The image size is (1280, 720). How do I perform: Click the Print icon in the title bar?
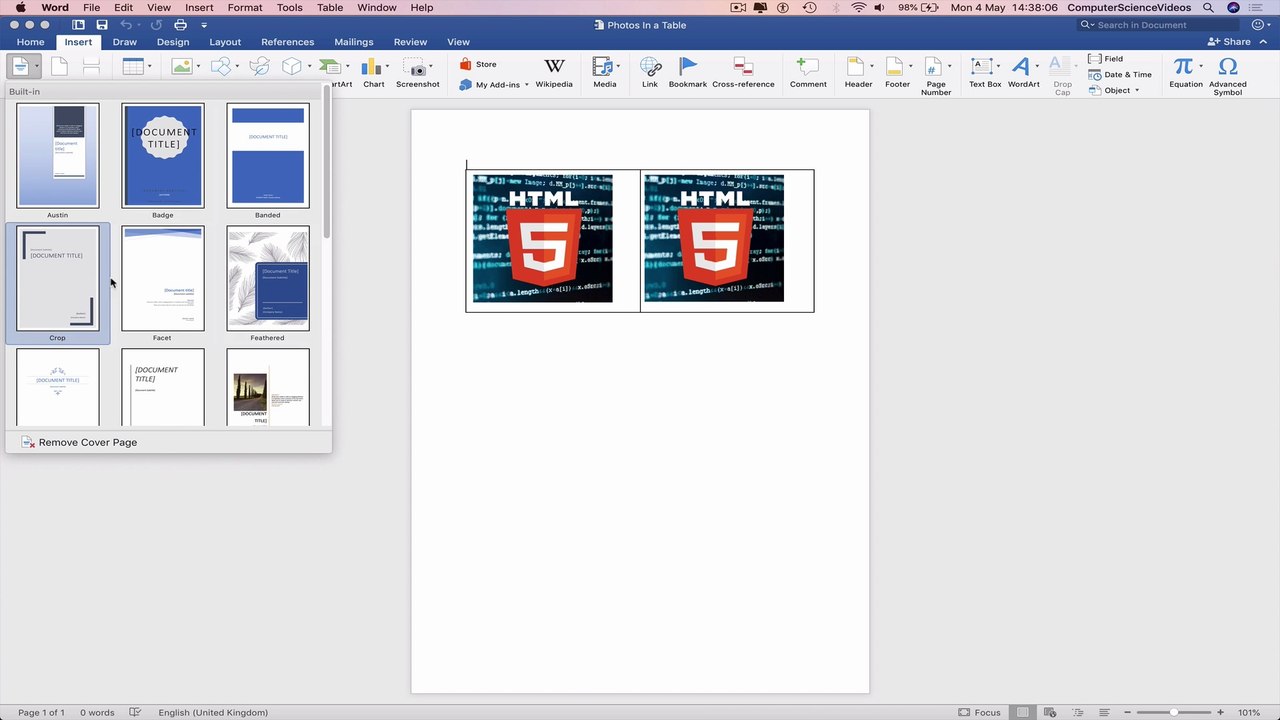click(180, 25)
